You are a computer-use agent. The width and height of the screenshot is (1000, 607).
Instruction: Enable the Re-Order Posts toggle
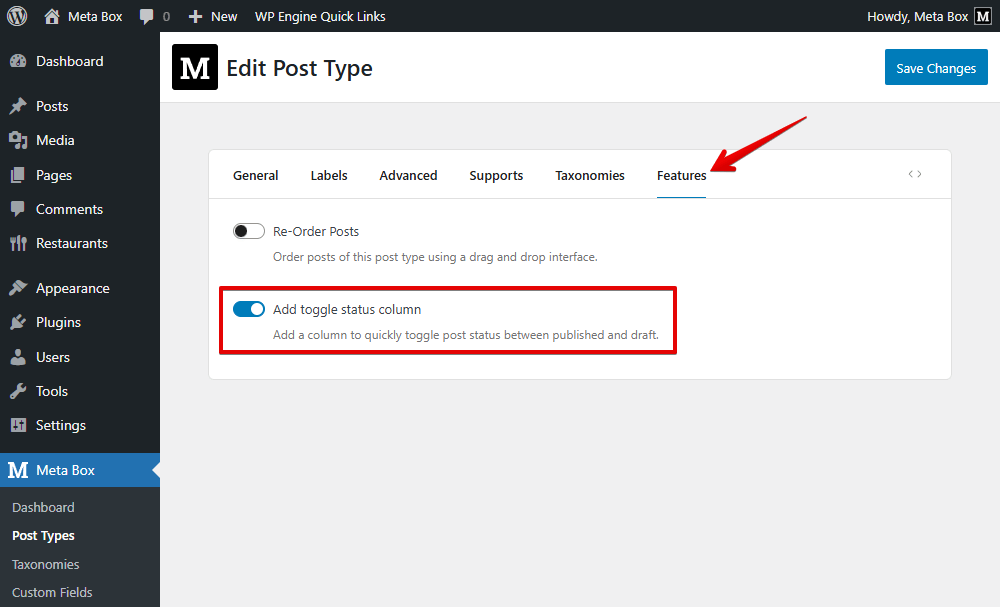(248, 230)
